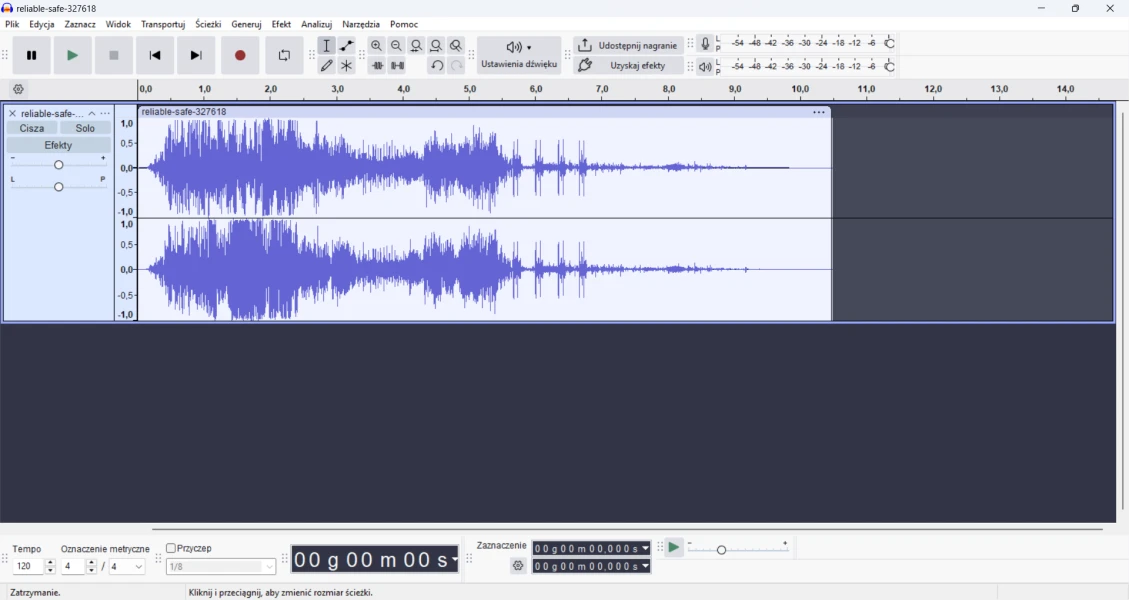Viewport: 1129px width, 600px height.
Task: Open the Efekt menu
Action: tap(281, 25)
